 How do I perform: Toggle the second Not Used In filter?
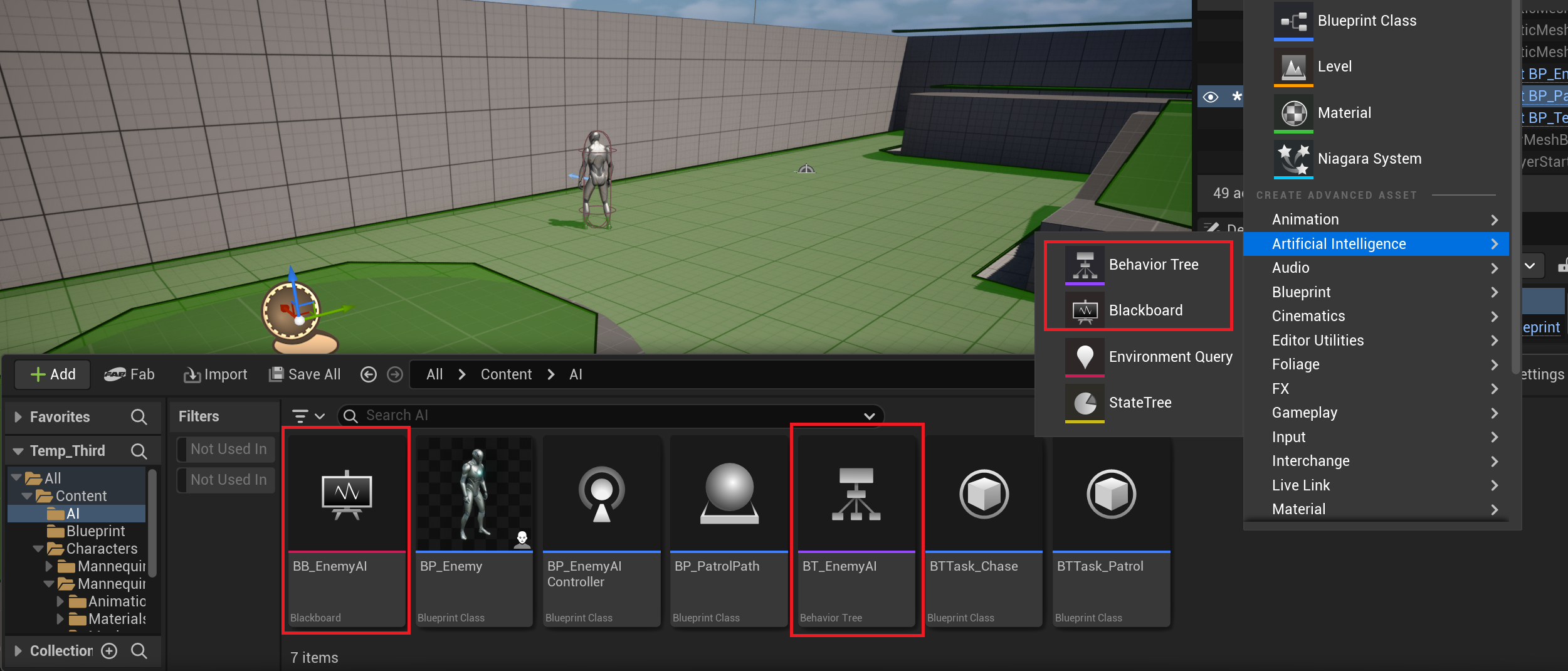click(x=226, y=480)
